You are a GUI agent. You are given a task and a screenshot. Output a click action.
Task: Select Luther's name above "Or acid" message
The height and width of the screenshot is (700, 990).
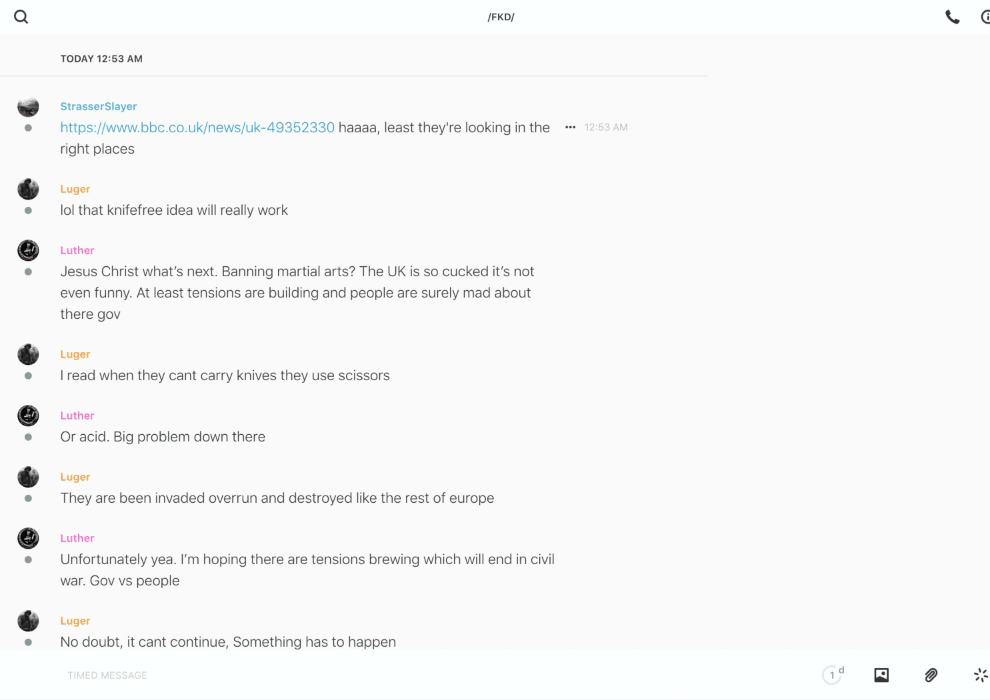77,415
